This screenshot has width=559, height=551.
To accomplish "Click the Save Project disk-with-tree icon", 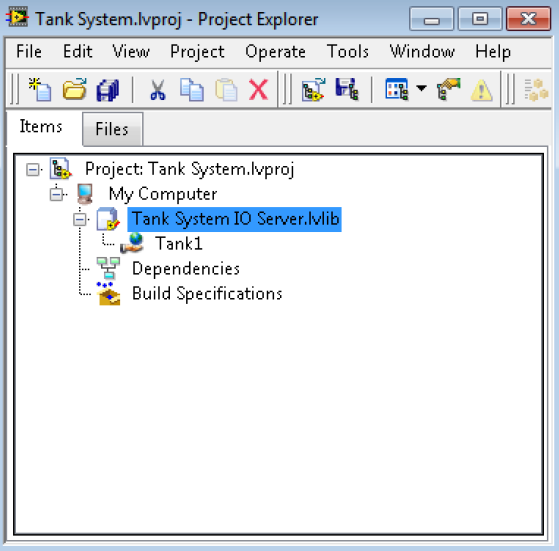I will 347,89.
